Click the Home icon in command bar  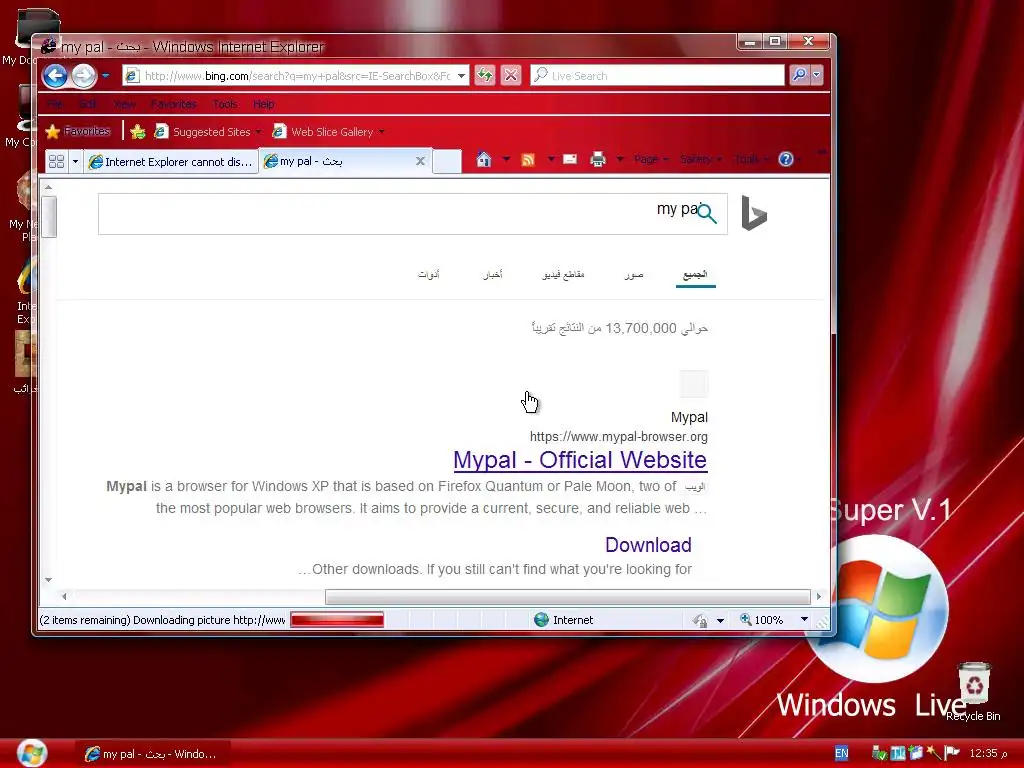click(484, 159)
